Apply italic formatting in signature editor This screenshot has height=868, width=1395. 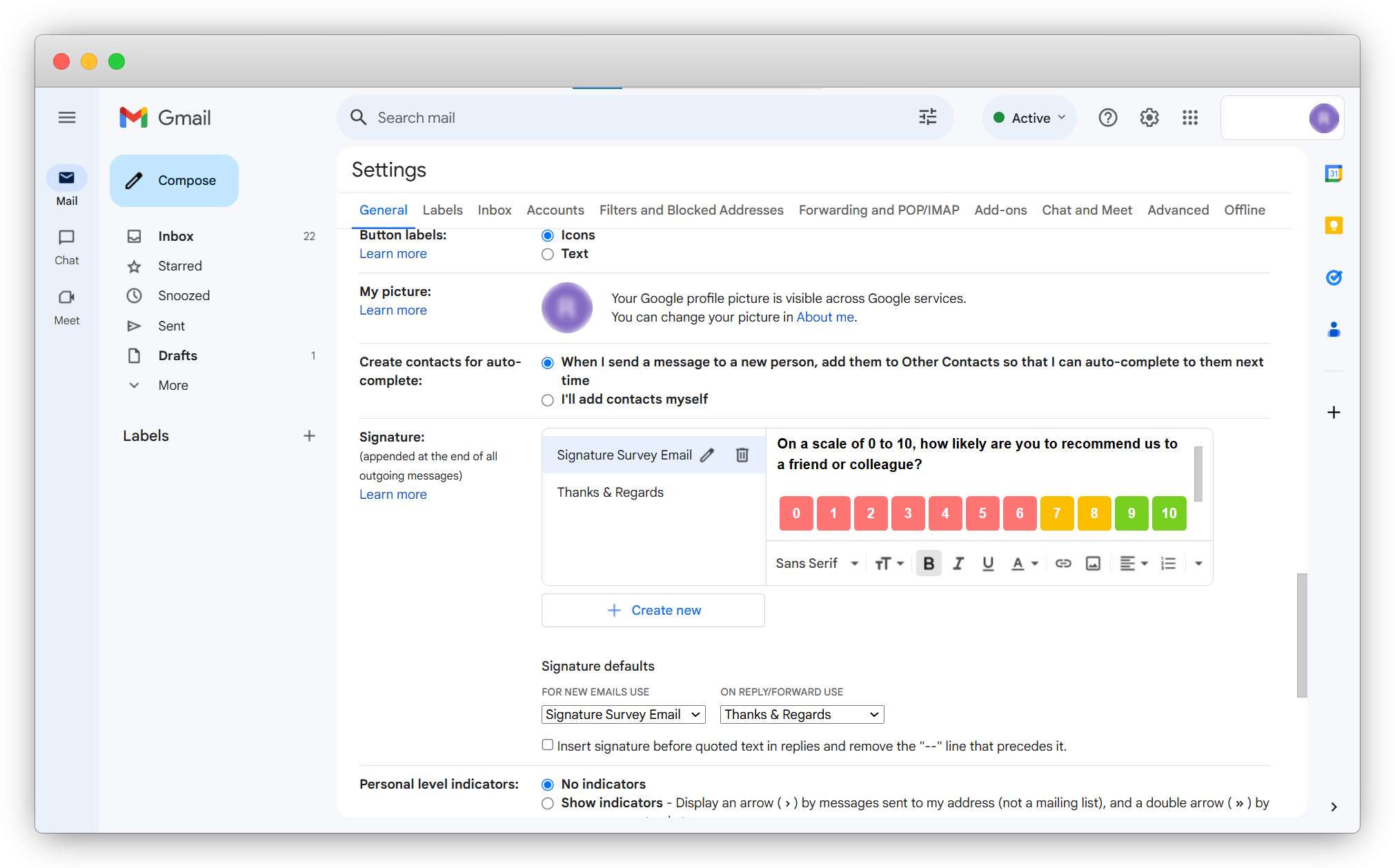(958, 563)
